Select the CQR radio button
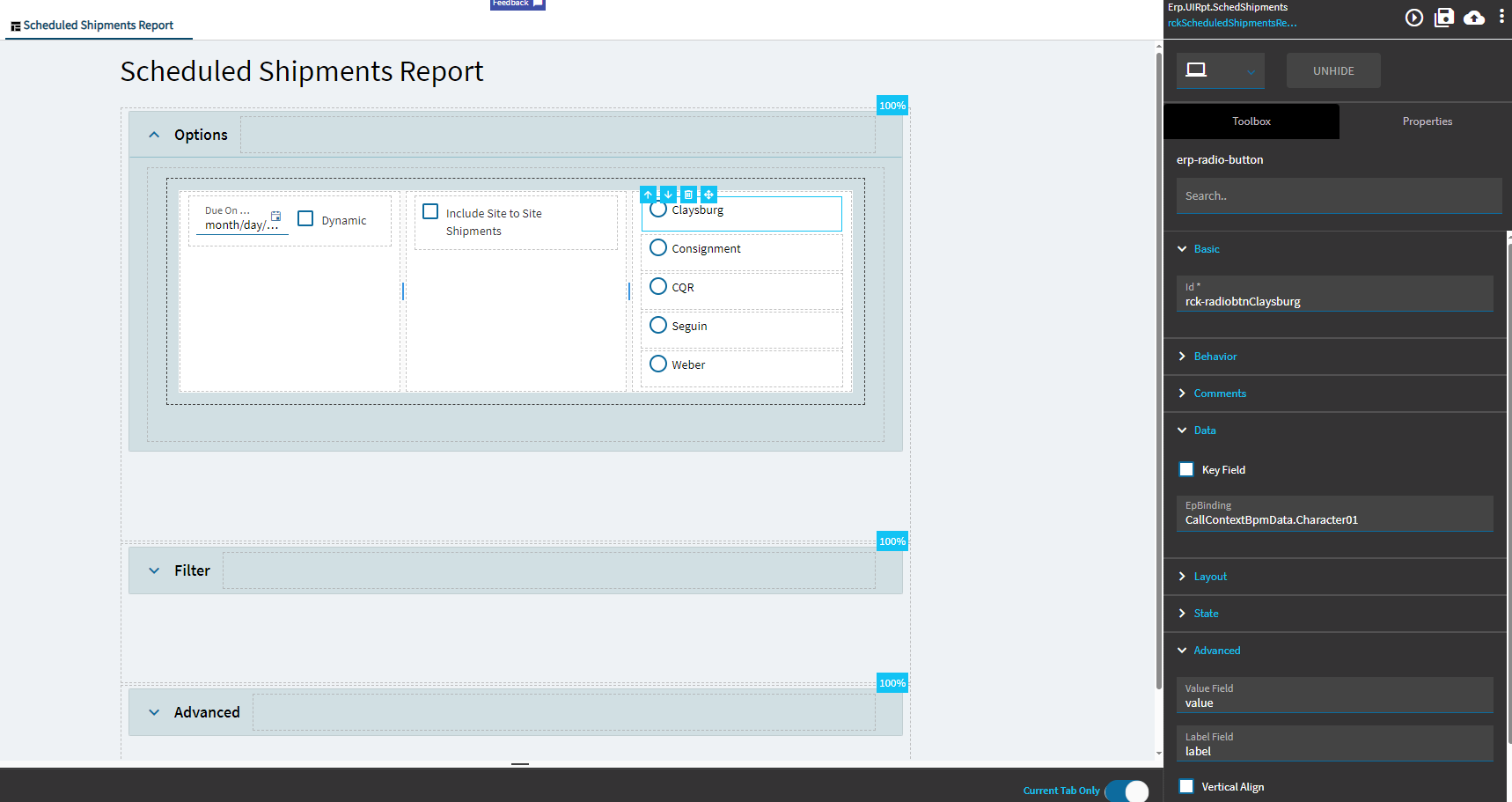 pos(658,286)
